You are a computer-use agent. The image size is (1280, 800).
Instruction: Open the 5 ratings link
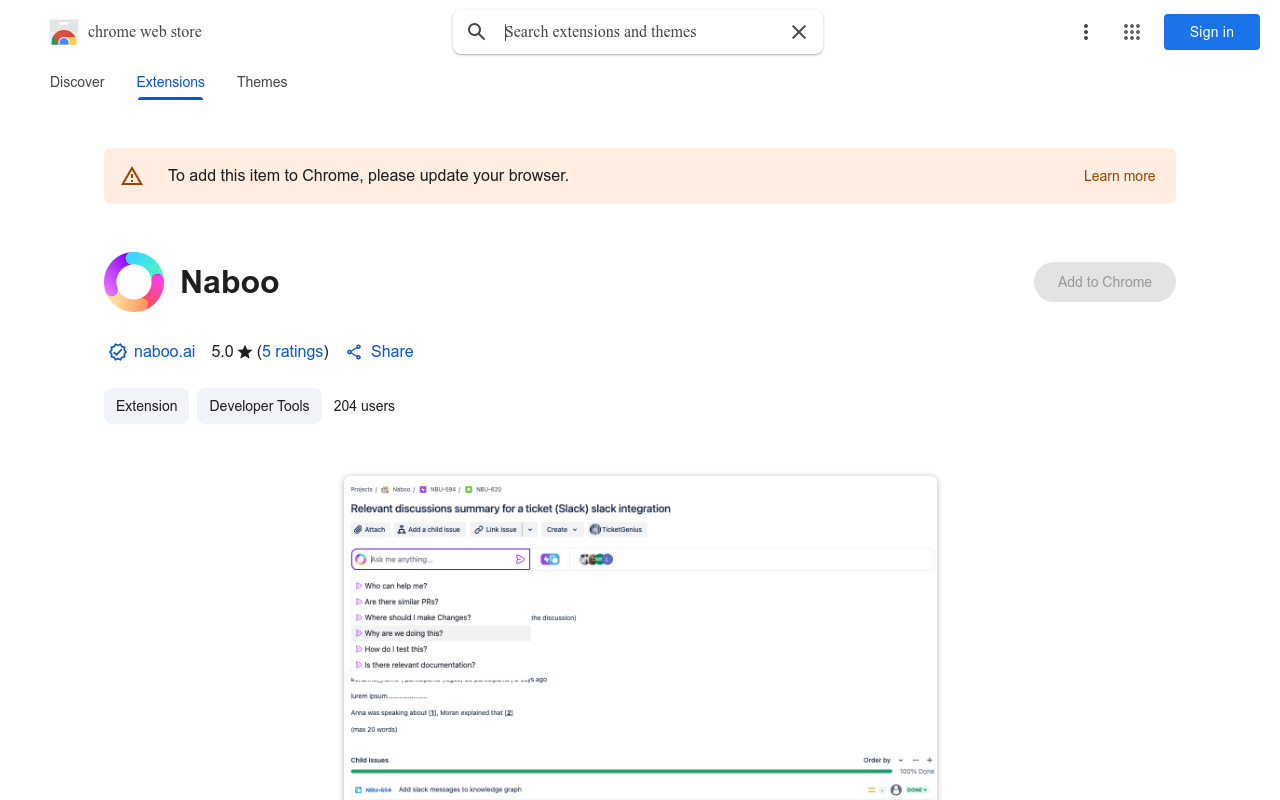point(293,352)
